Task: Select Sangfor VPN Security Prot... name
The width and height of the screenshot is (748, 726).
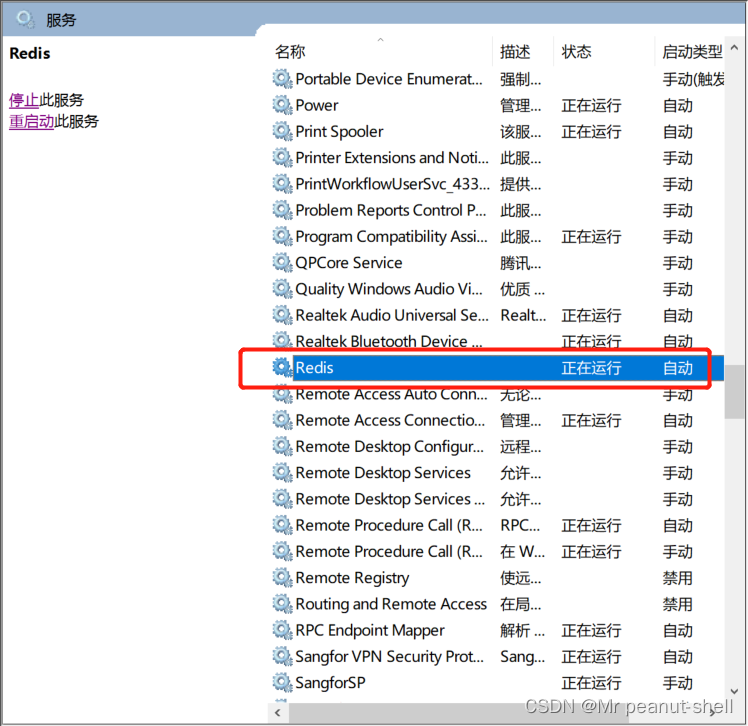Action: tap(389, 656)
